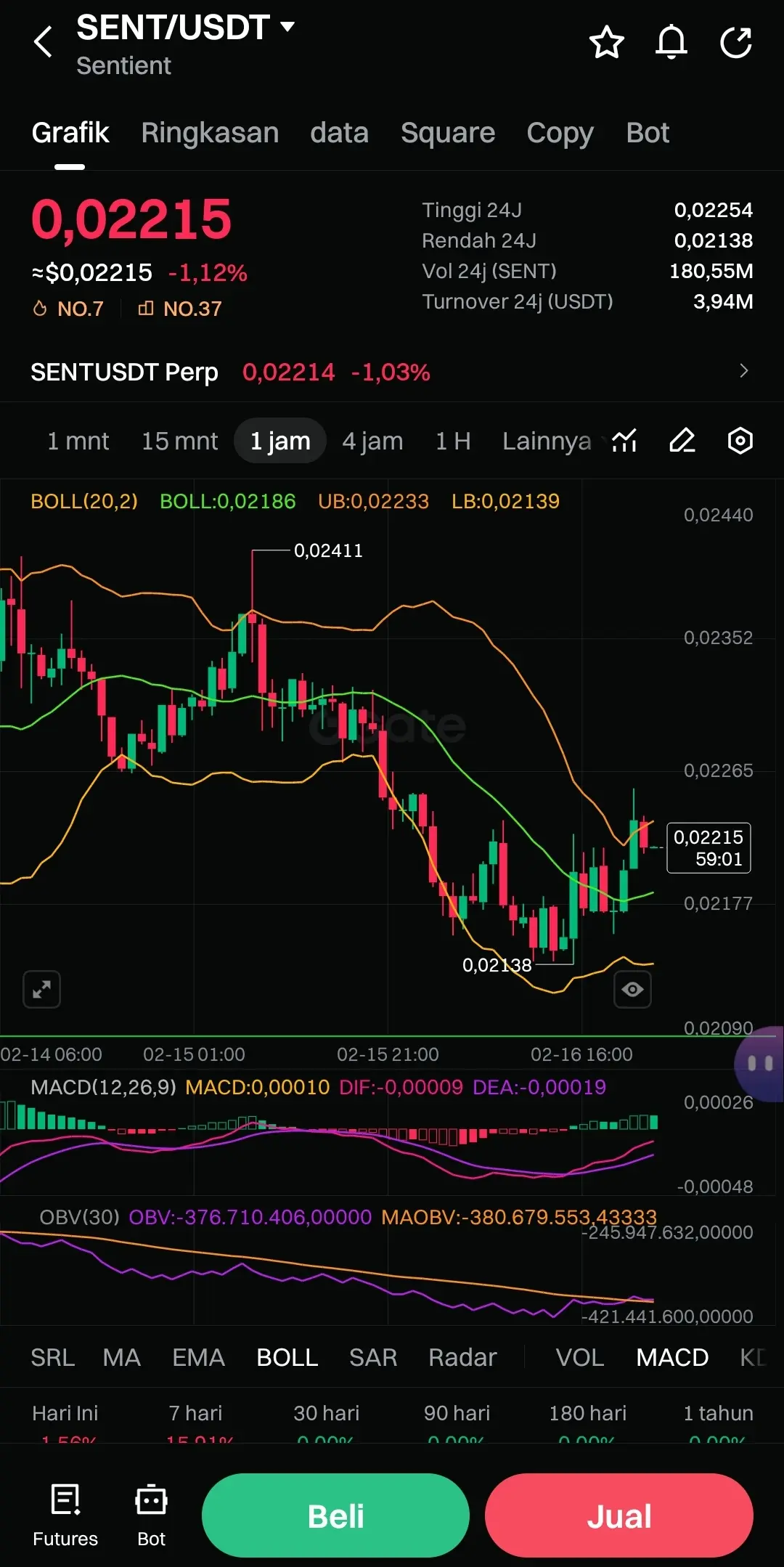Open chart indicators icon

[624, 441]
